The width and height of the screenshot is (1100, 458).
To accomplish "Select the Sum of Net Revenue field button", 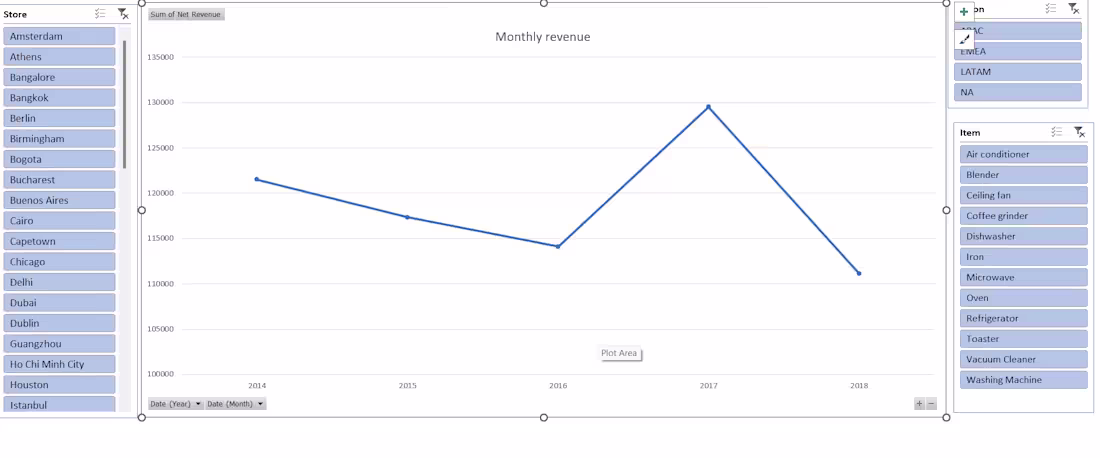I will pyautogui.click(x=186, y=15).
